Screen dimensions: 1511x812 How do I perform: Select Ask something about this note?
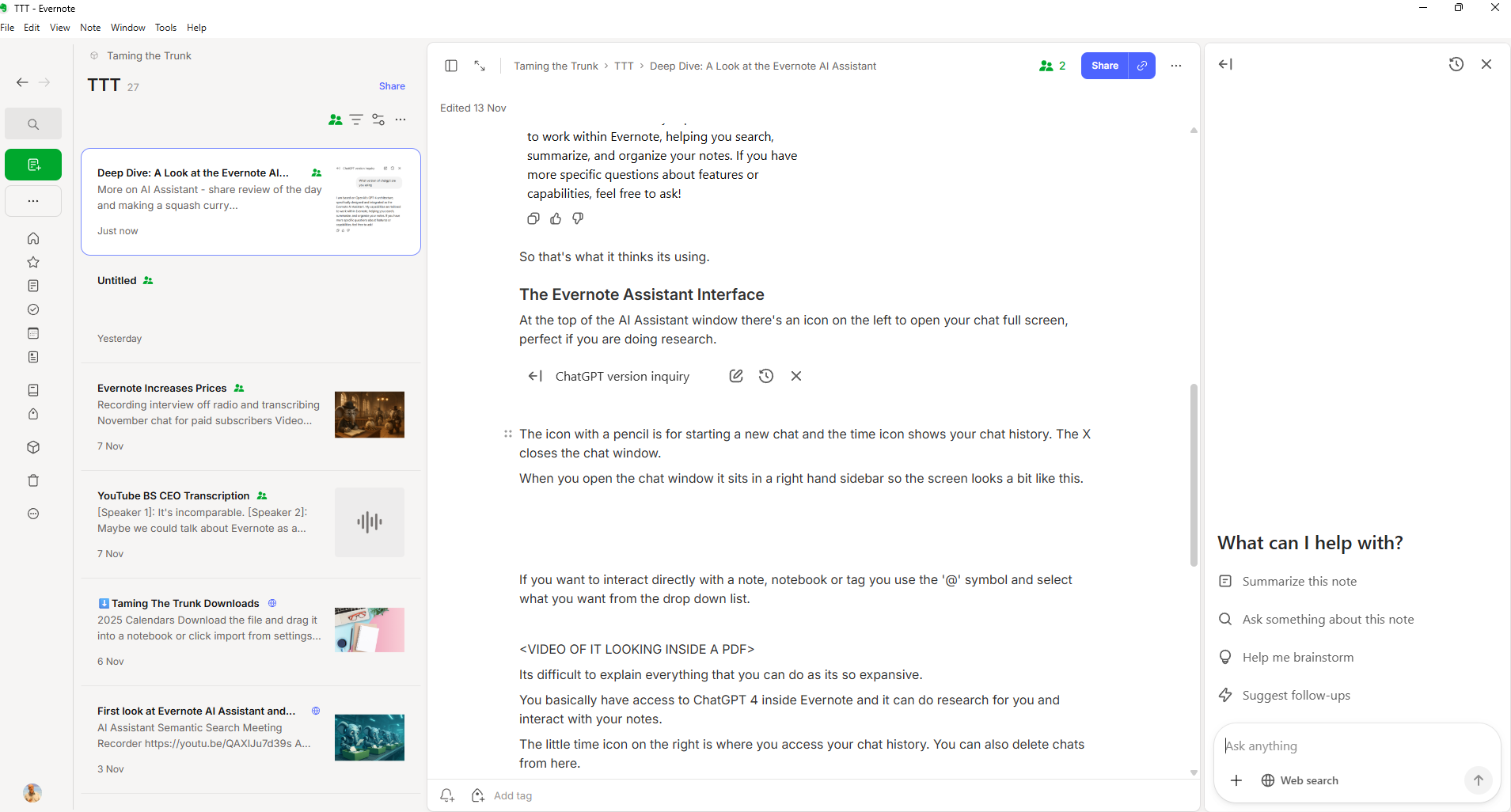pos(1316,620)
